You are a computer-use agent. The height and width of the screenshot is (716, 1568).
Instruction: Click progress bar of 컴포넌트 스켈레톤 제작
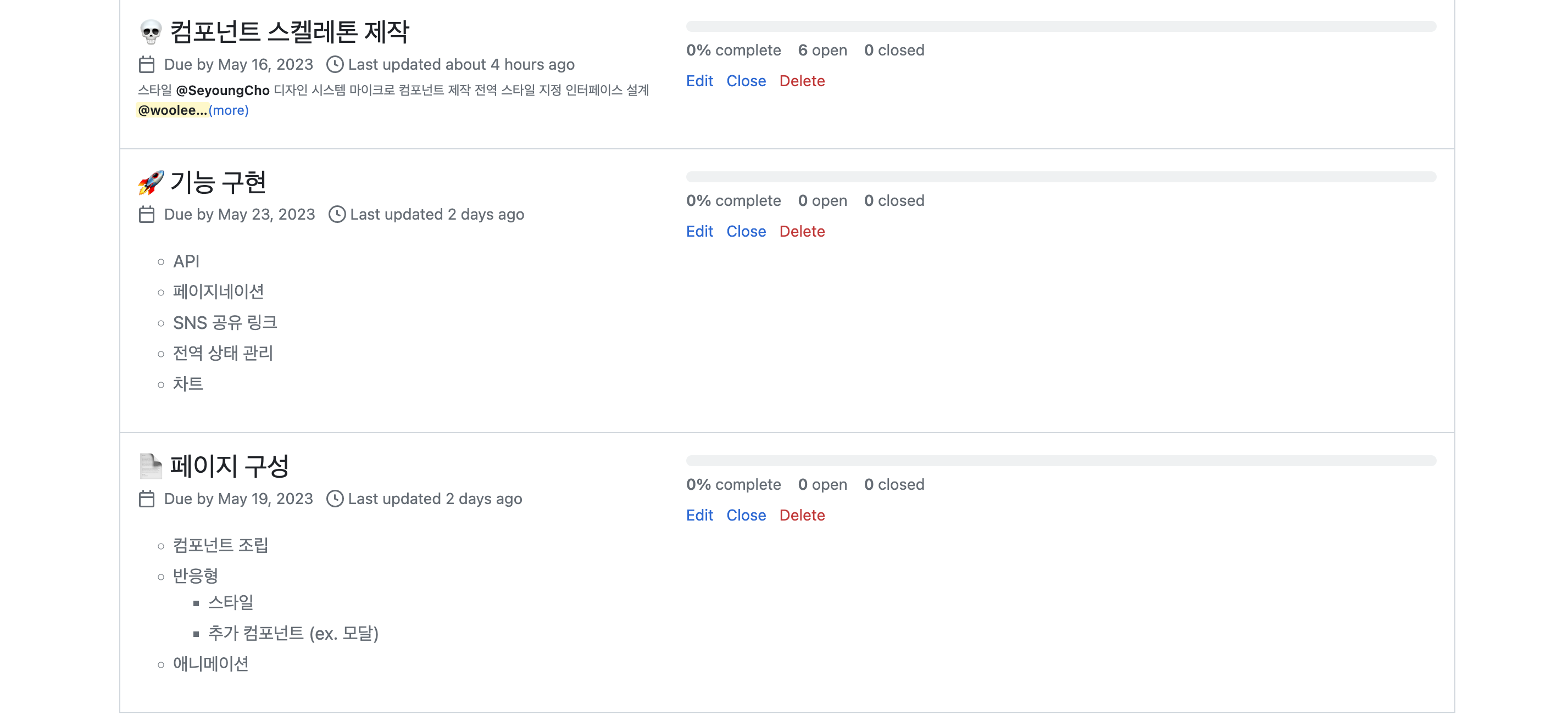coord(1060,26)
